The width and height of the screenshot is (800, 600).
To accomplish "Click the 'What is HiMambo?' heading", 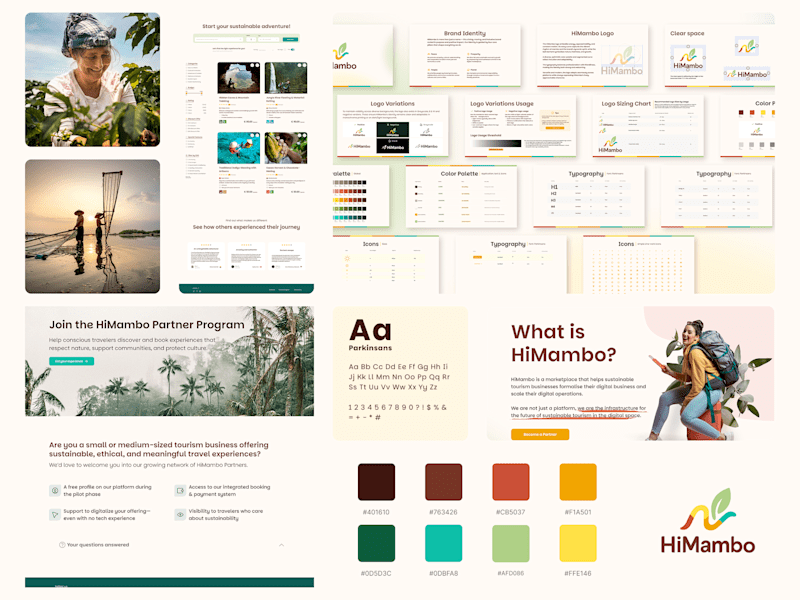I will (563, 342).
